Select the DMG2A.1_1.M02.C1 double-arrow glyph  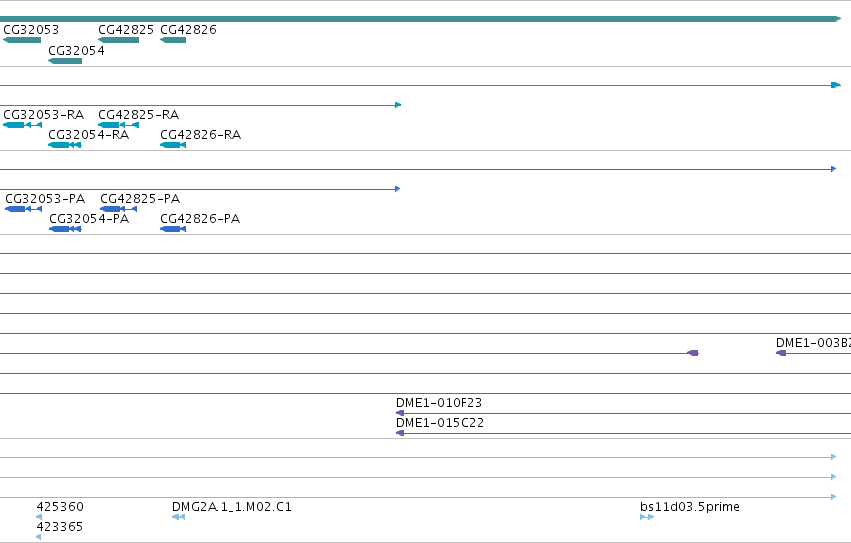click(x=179, y=517)
